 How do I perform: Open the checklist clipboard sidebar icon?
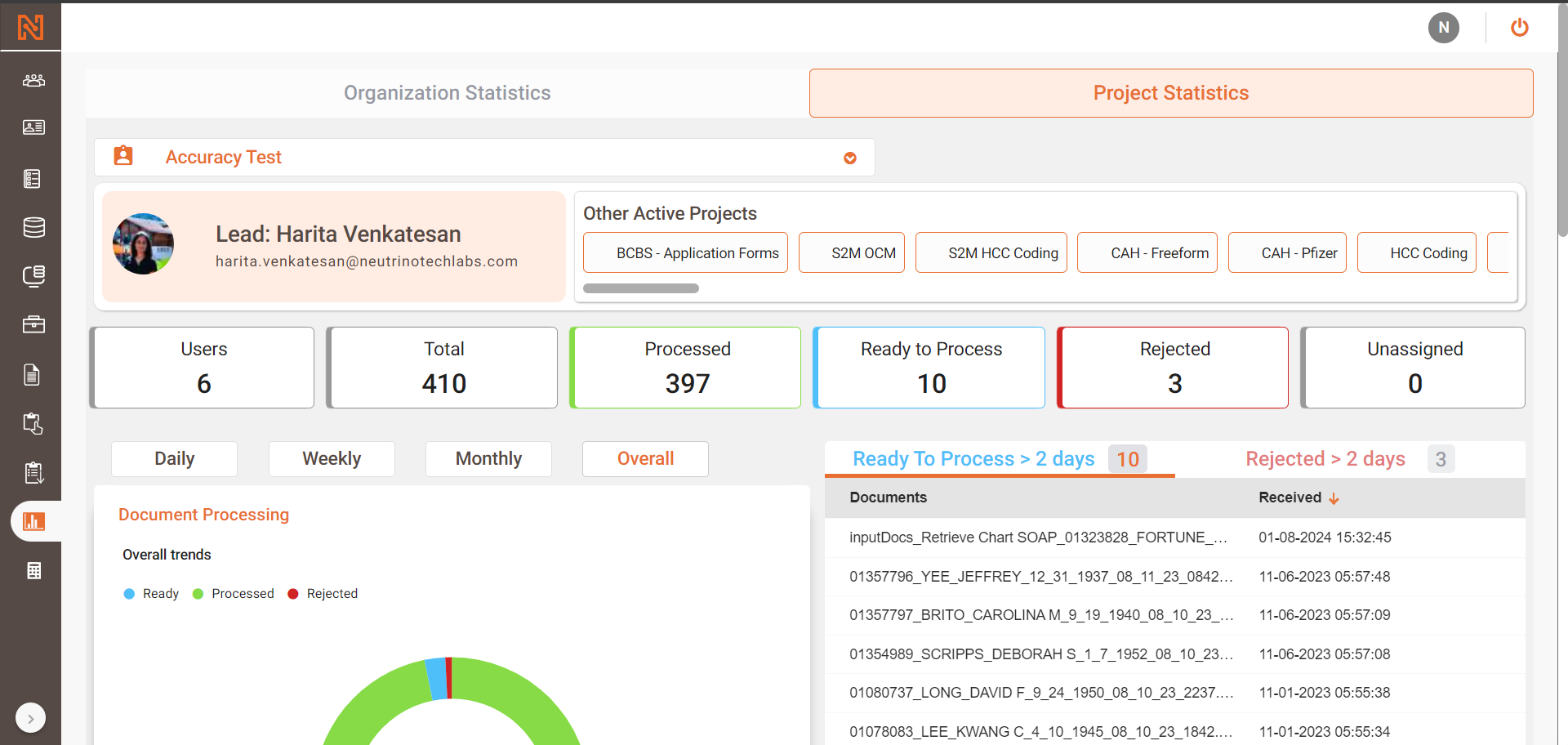coord(33,472)
